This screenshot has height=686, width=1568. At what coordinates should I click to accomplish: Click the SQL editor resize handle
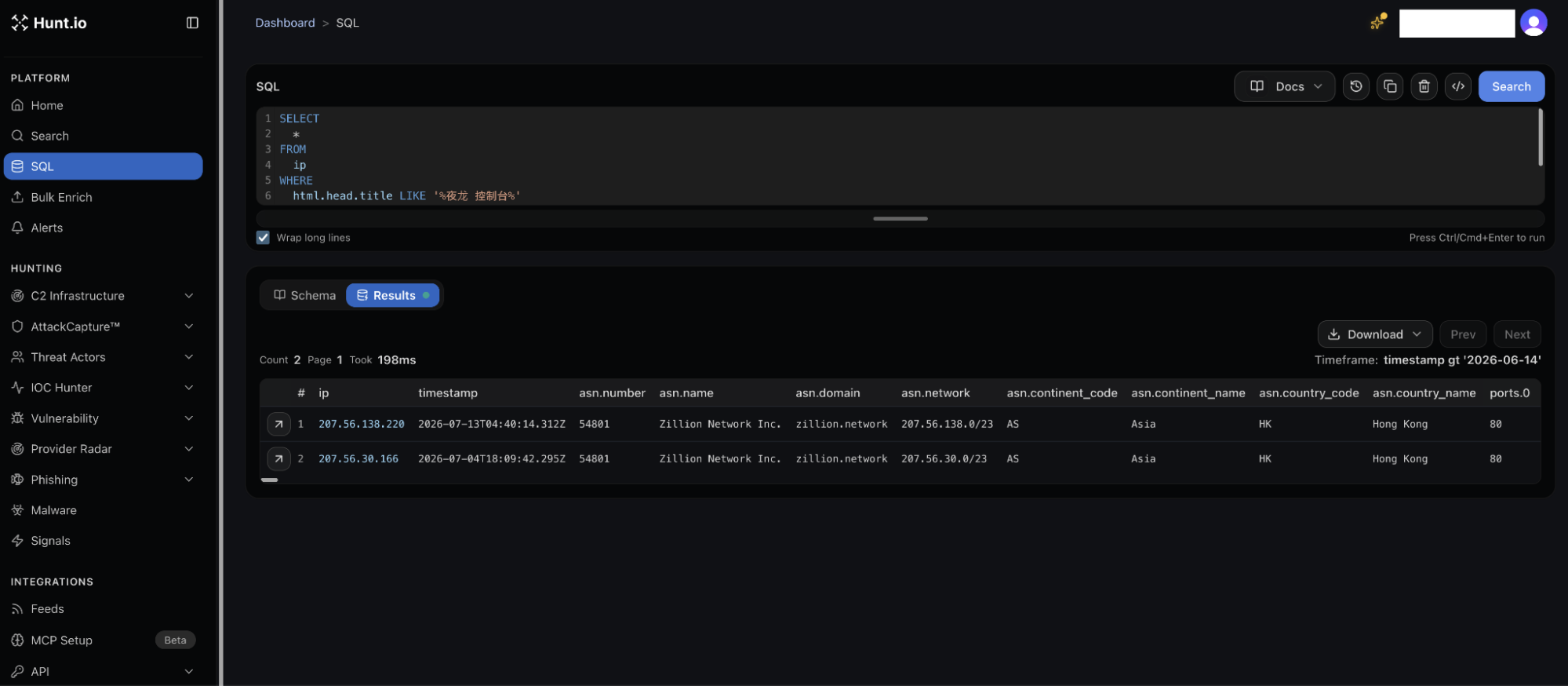pos(900,219)
